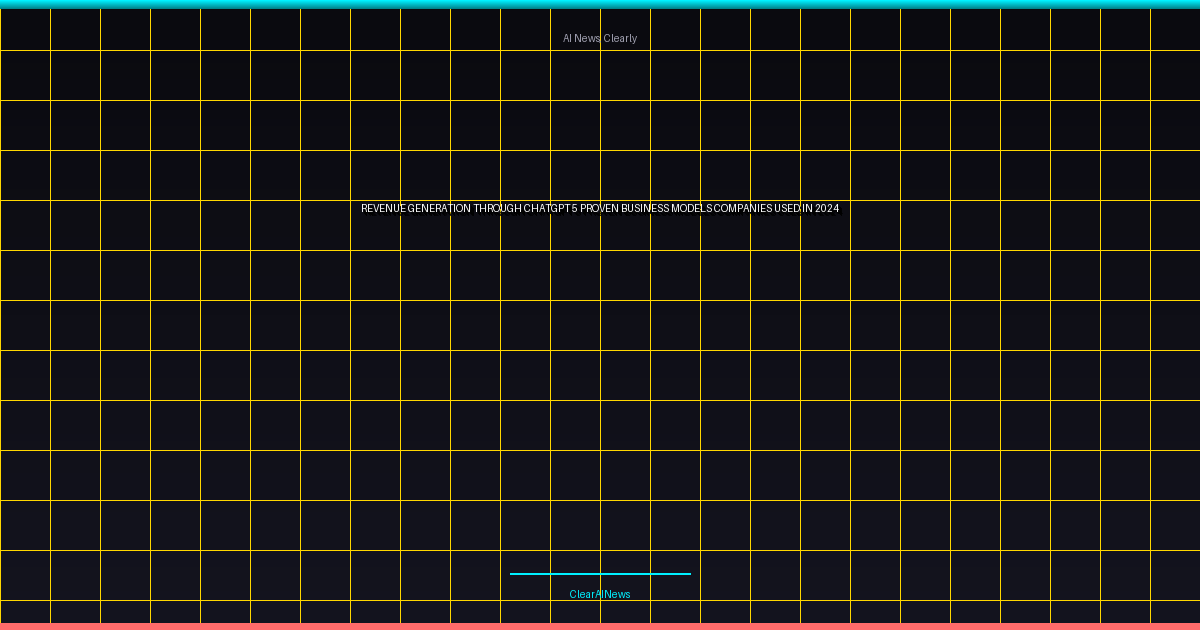Click the number "5" in the headline
This screenshot has width=1200, height=630.
coord(575,209)
